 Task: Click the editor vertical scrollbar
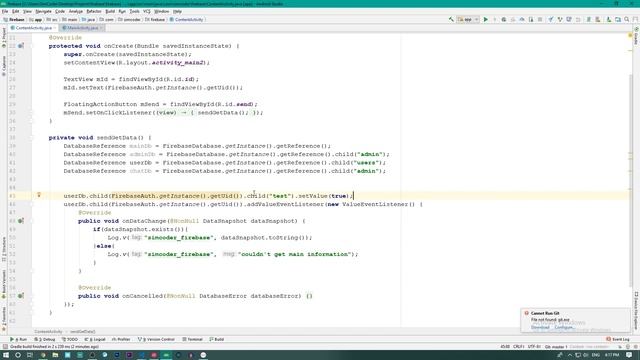630,180
